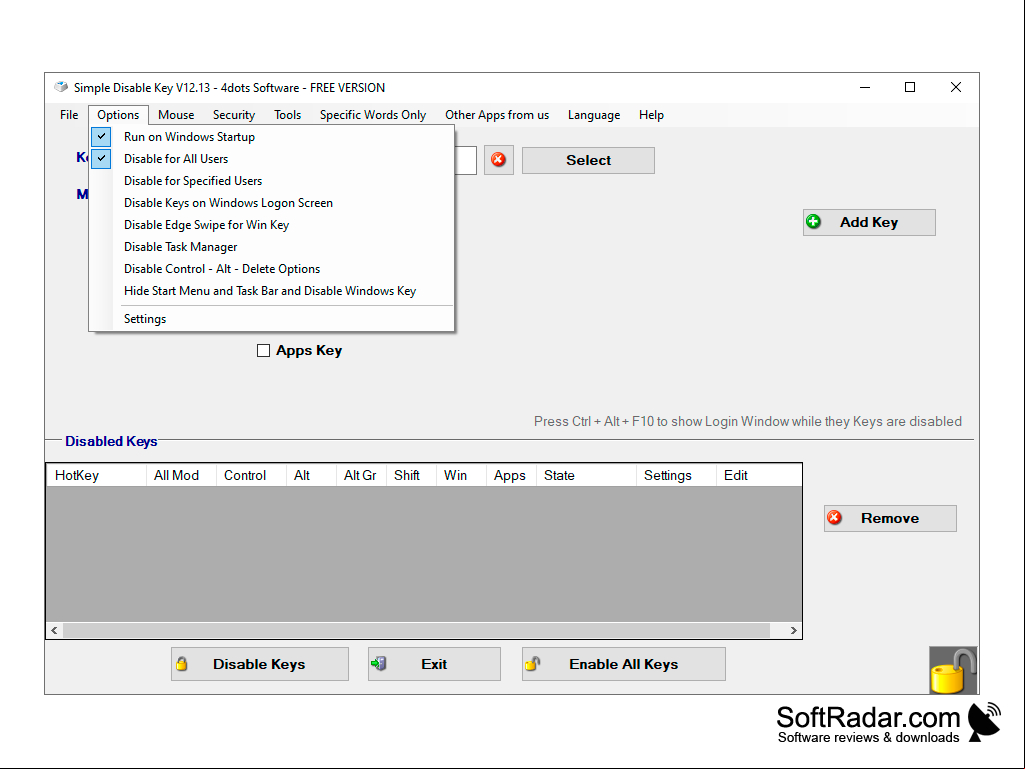Select Disable Keys on Windows Logon Screen
Image resolution: width=1025 pixels, height=769 pixels.
pyautogui.click(x=272, y=203)
